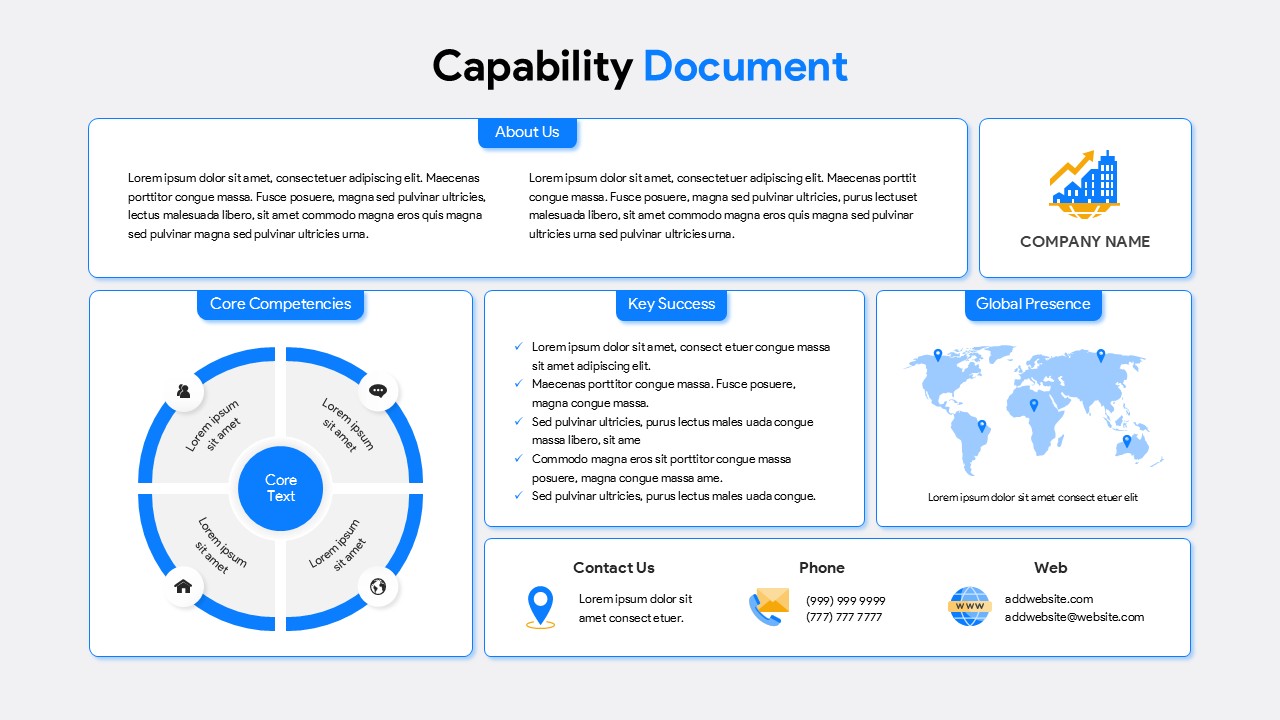This screenshot has height=720, width=1280.
Task: Click the map pin over Australia
Action: pyautogui.click(x=1127, y=441)
